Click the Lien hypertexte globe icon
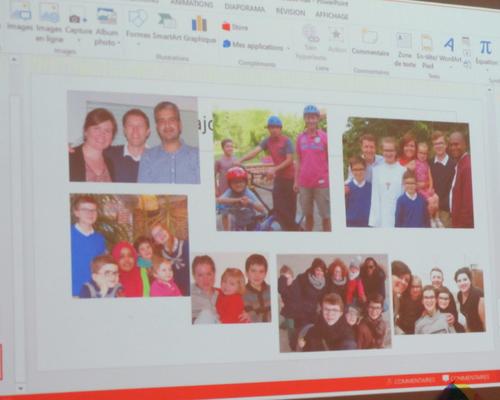This screenshot has height=400, width=500. coord(311,33)
